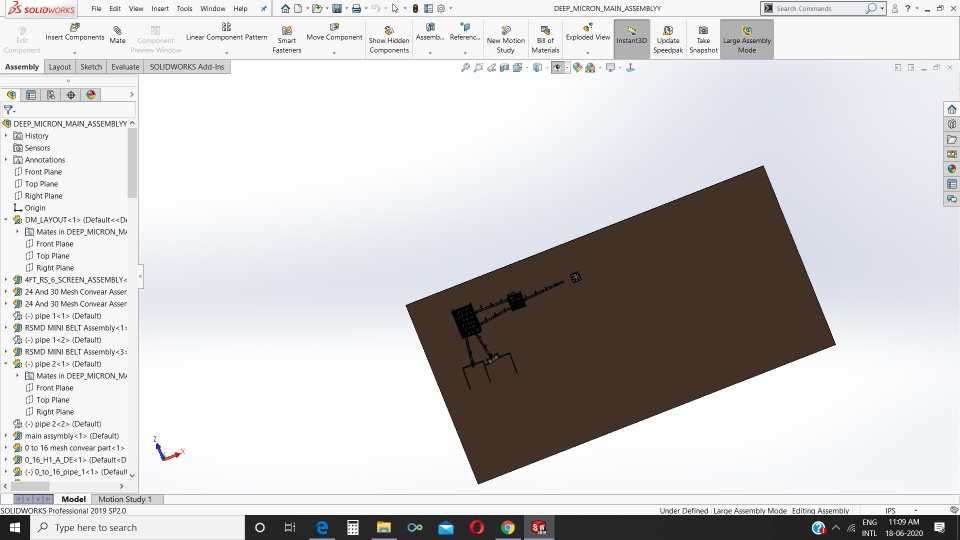Open Options gear icon
This screenshot has width=960, height=540.
441,9
